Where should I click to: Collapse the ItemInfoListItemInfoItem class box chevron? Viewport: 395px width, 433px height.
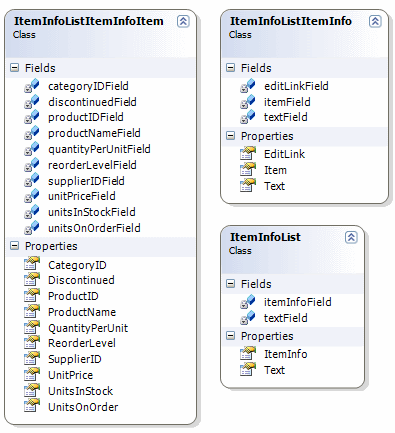pyautogui.click(x=183, y=21)
